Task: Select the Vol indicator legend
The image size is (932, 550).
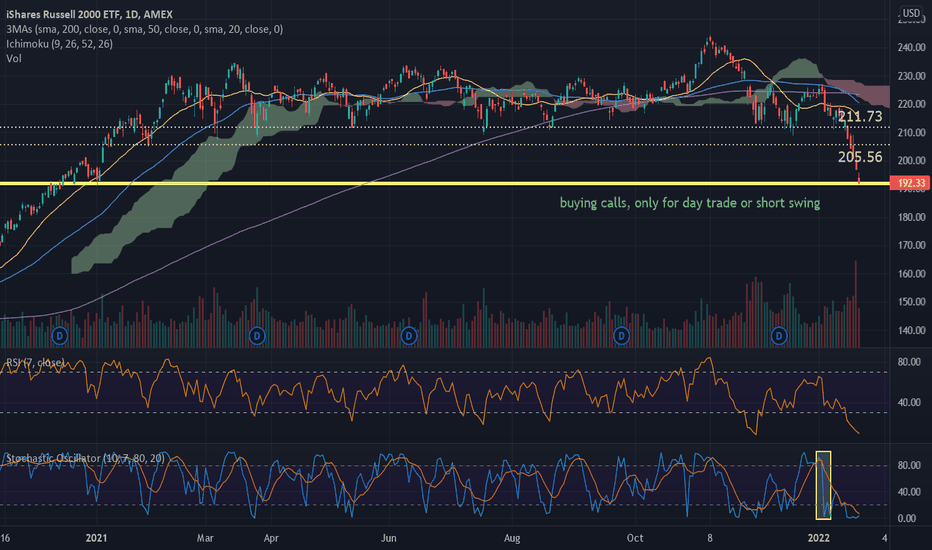Action: (x=14, y=58)
